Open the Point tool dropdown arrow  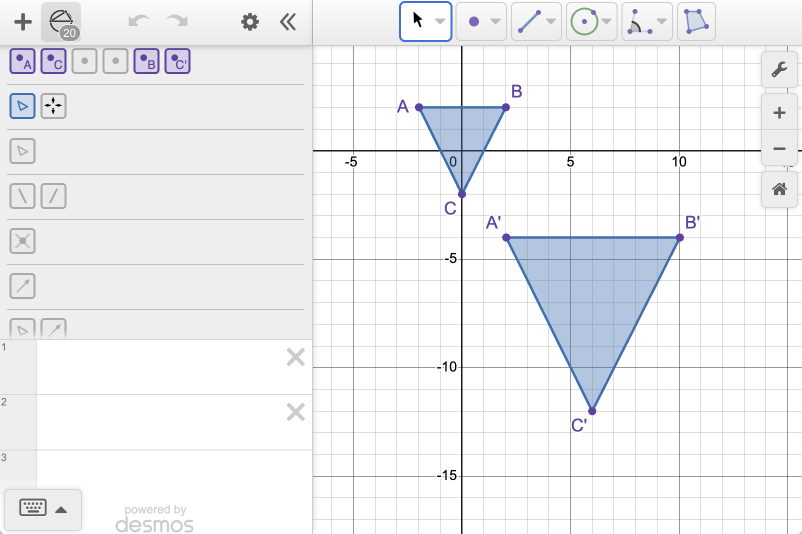click(x=495, y=21)
